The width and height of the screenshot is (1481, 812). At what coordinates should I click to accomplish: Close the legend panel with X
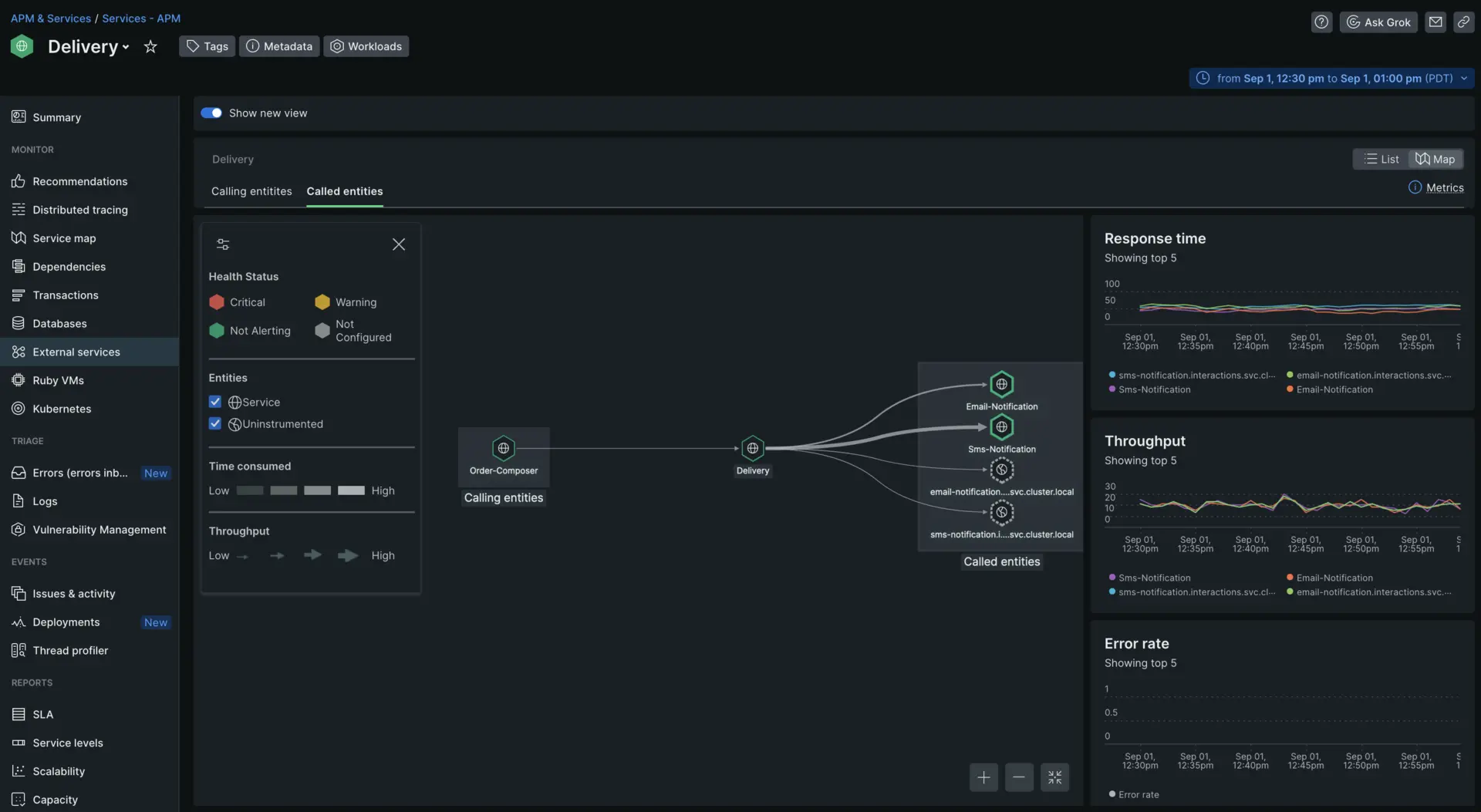pyautogui.click(x=398, y=244)
